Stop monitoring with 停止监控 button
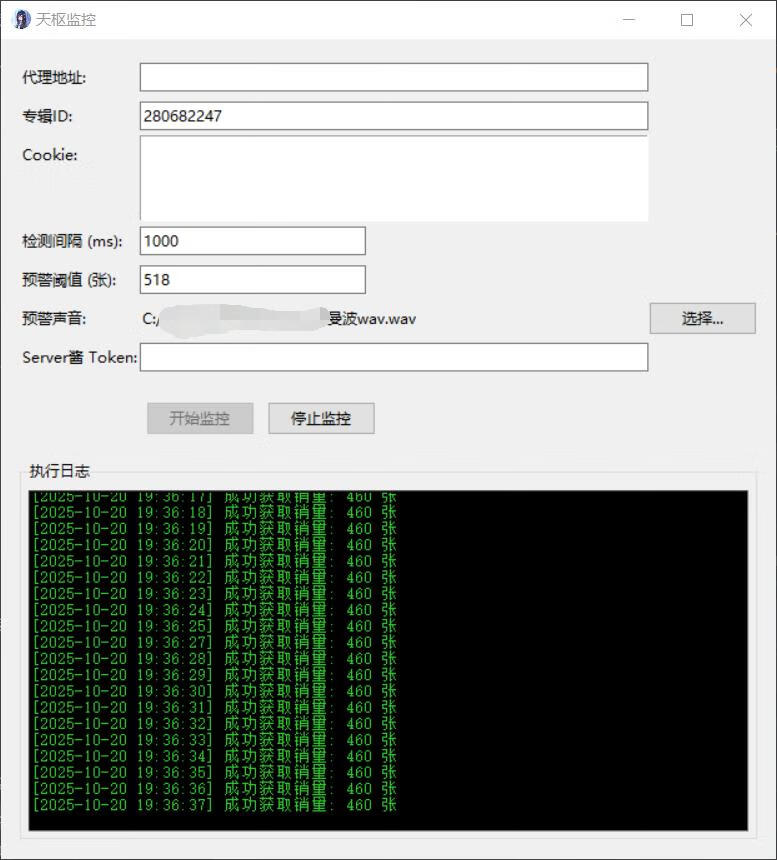 tap(321, 418)
